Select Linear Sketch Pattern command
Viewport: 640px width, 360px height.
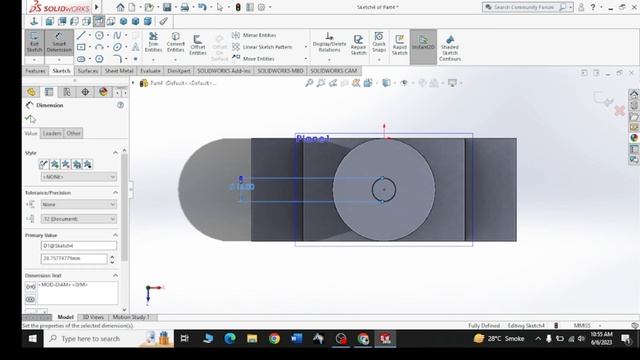point(262,47)
